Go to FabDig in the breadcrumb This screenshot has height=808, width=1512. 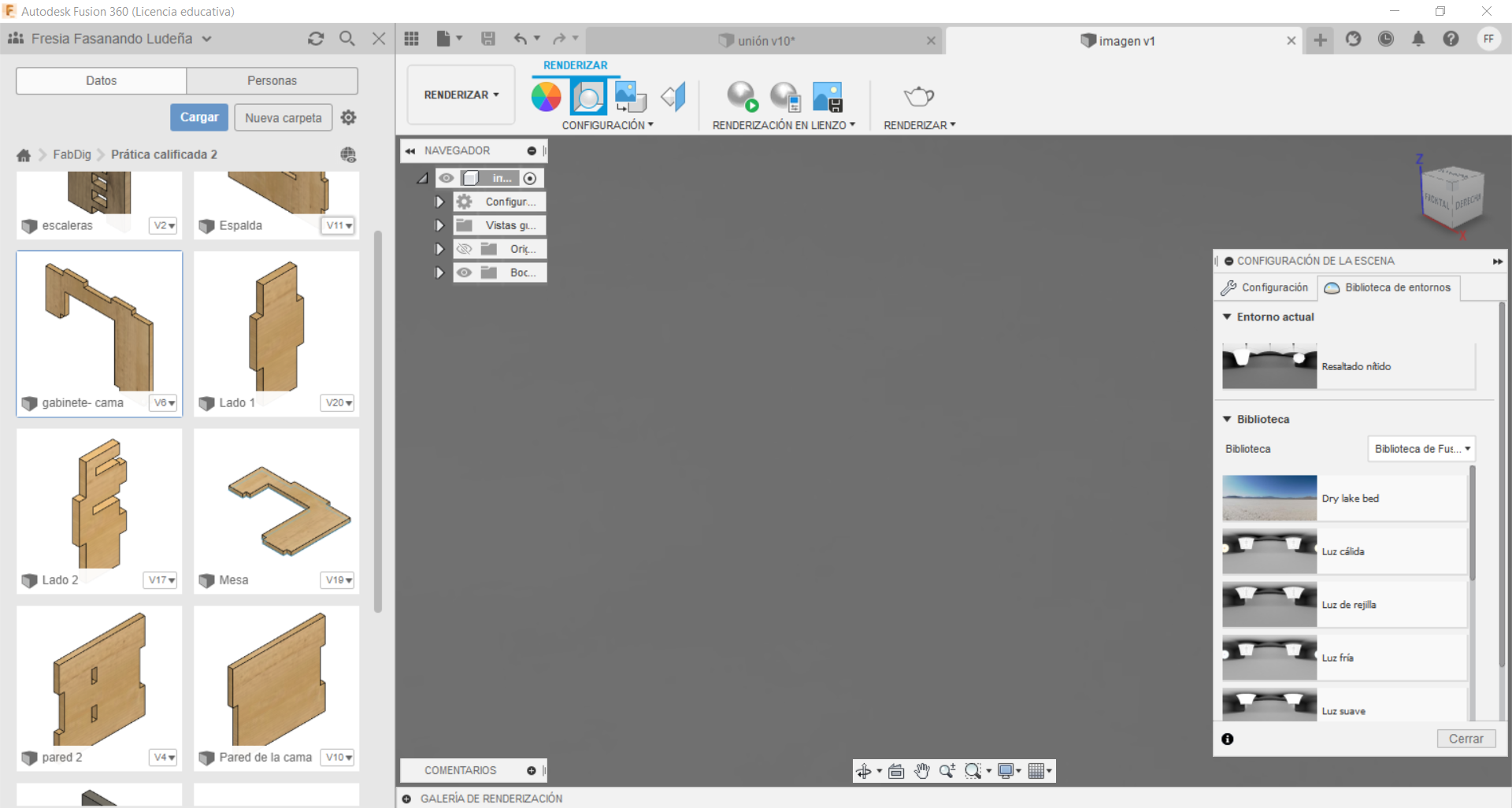[72, 154]
